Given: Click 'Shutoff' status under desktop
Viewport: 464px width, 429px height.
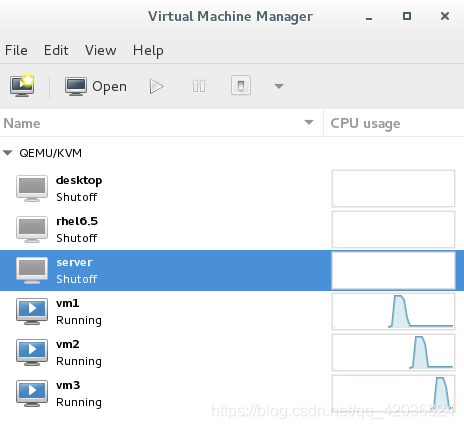Looking at the screenshot, I should (77, 197).
